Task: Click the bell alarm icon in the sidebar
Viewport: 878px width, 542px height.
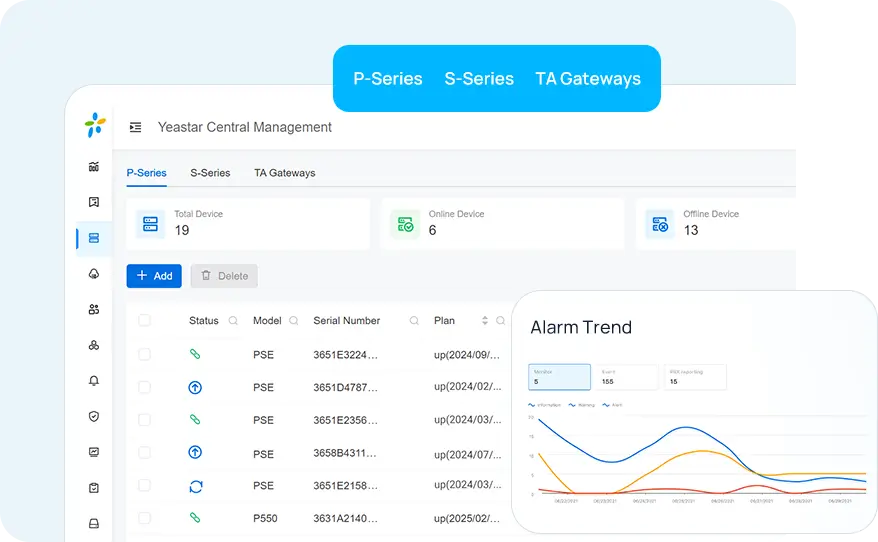Action: click(94, 381)
